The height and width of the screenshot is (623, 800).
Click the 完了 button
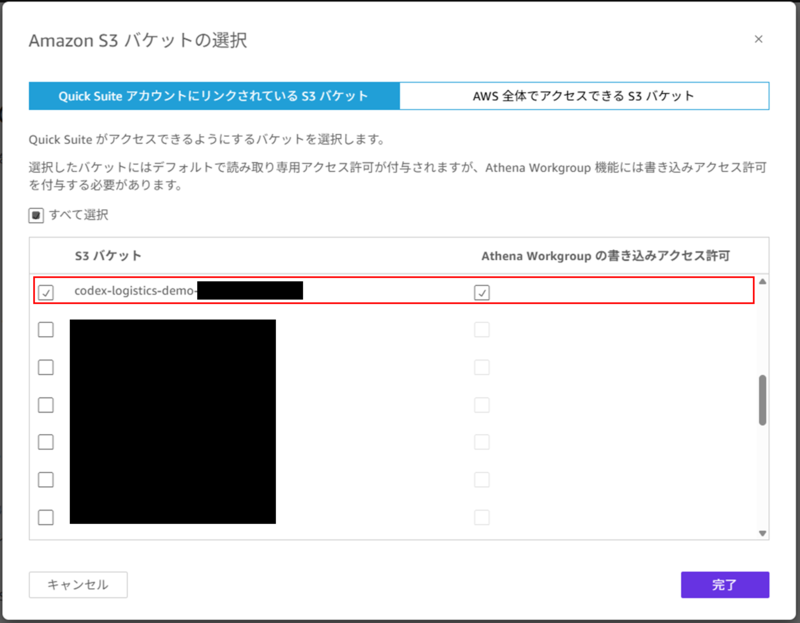point(725,585)
